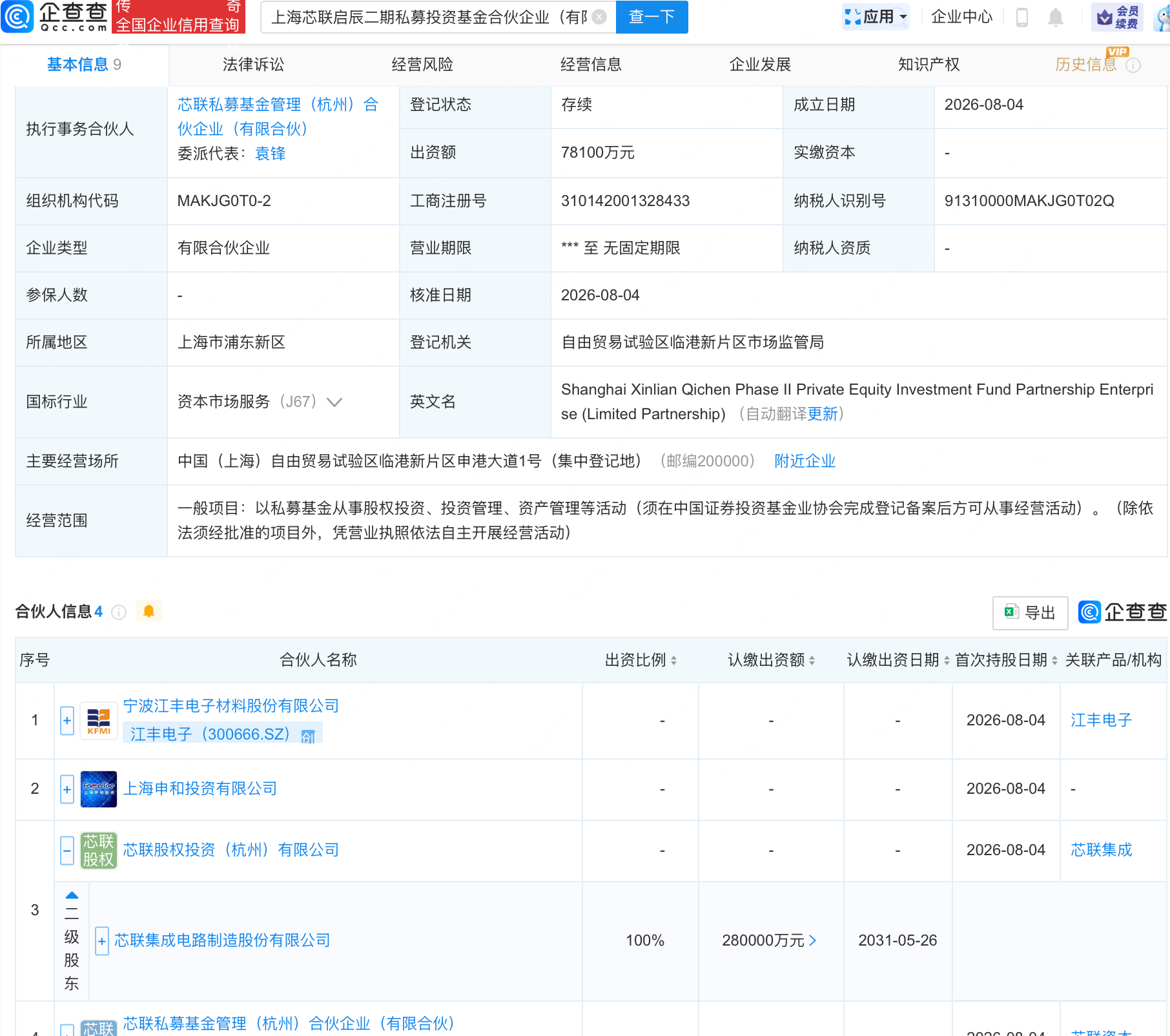1170x1036 pixels.
Task: Open 芯联集成电路制造股份有限公司 link
Action: 222,940
